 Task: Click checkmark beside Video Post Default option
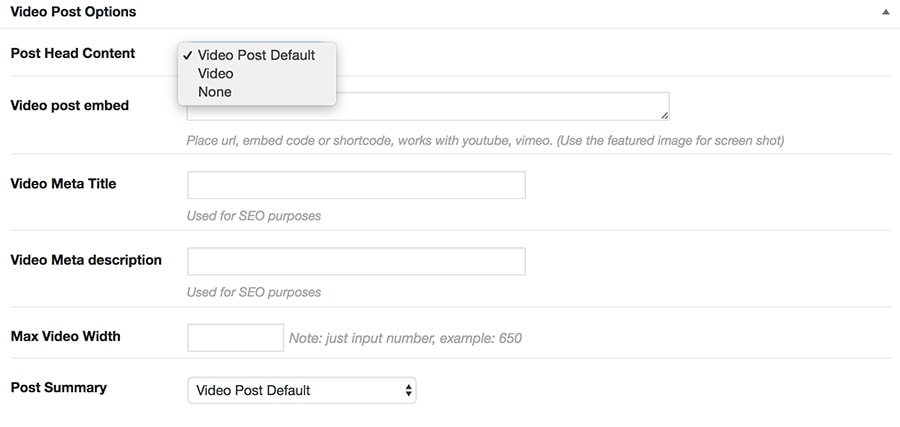(x=188, y=55)
